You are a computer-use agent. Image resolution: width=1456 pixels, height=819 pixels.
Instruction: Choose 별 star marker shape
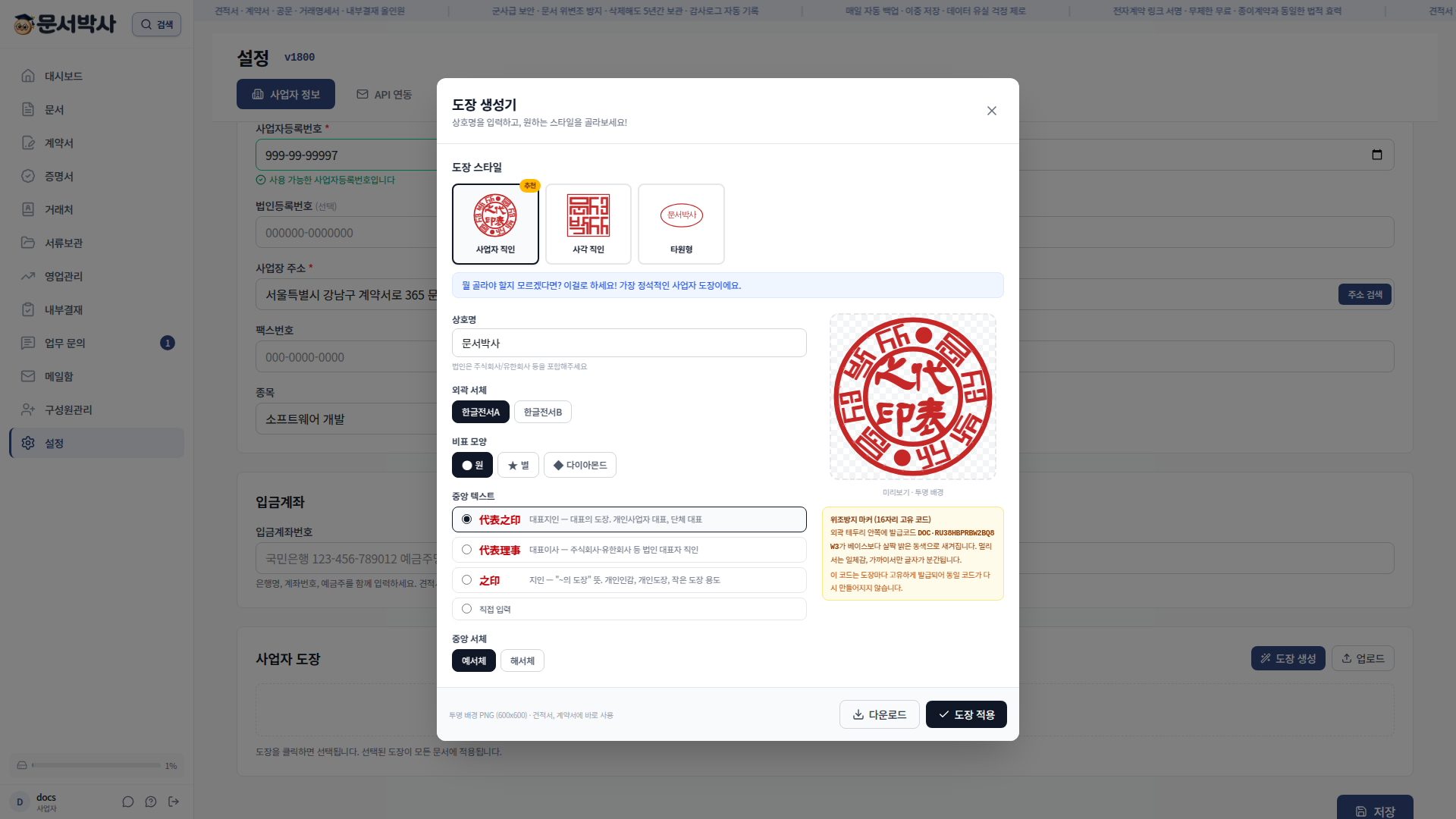click(x=518, y=465)
